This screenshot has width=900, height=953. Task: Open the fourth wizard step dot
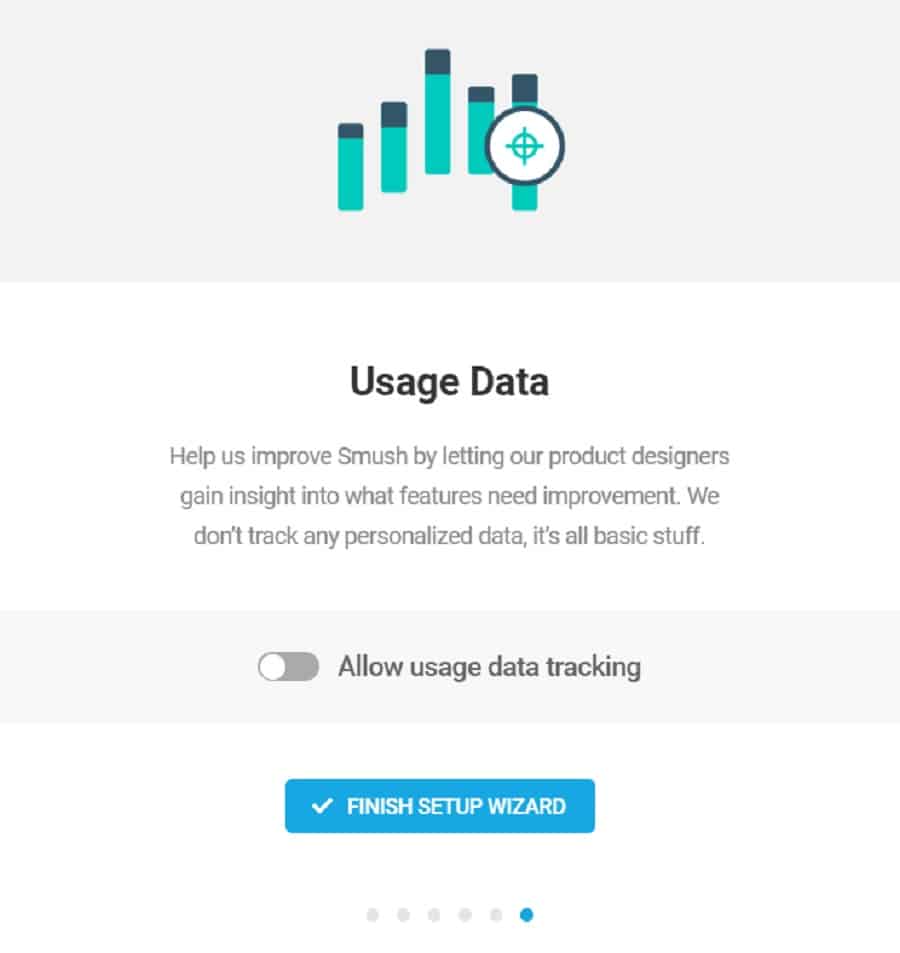(465, 915)
